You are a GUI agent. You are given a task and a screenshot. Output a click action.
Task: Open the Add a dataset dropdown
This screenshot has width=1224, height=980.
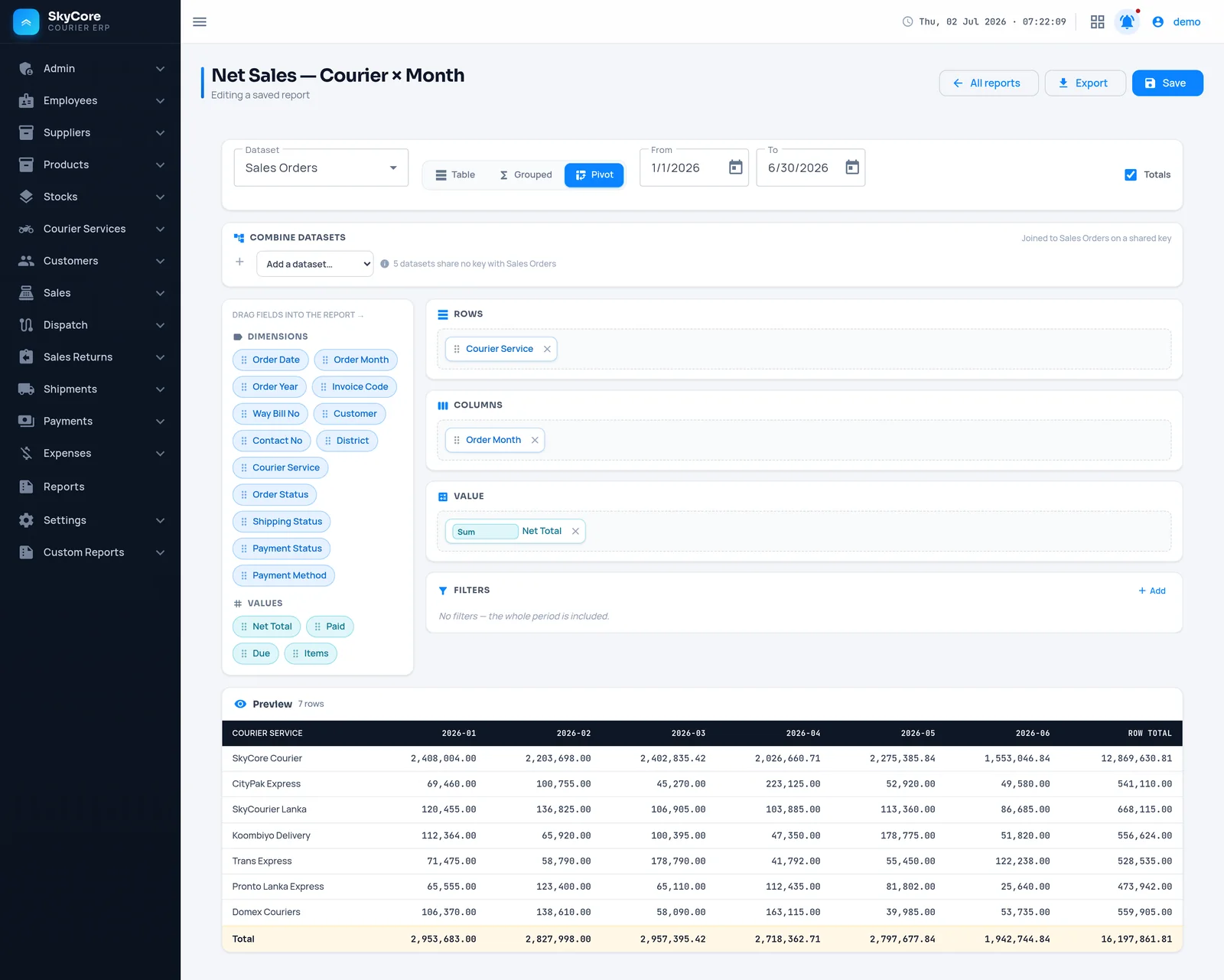[315, 264]
